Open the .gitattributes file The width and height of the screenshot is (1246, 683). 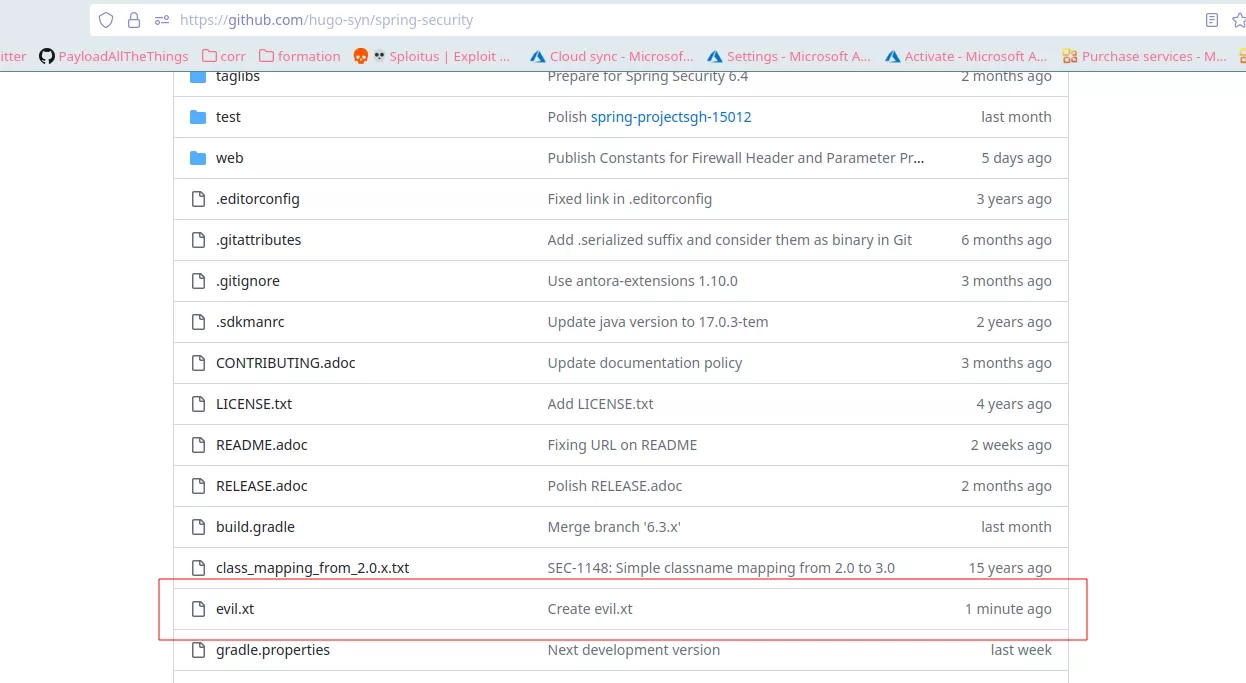pyautogui.click(x=258, y=240)
